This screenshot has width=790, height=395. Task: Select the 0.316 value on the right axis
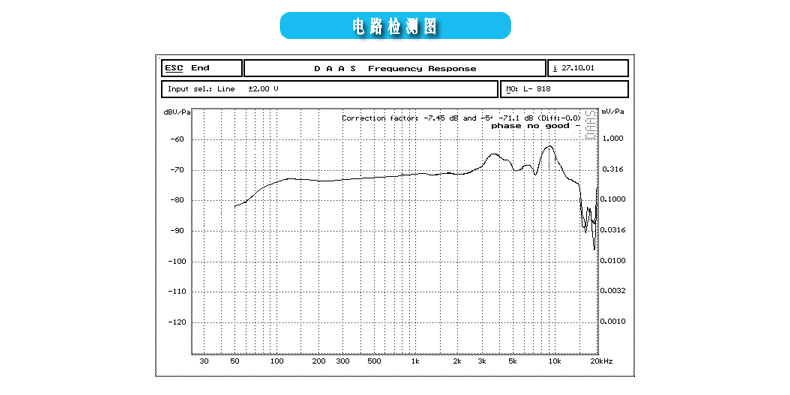pos(612,169)
